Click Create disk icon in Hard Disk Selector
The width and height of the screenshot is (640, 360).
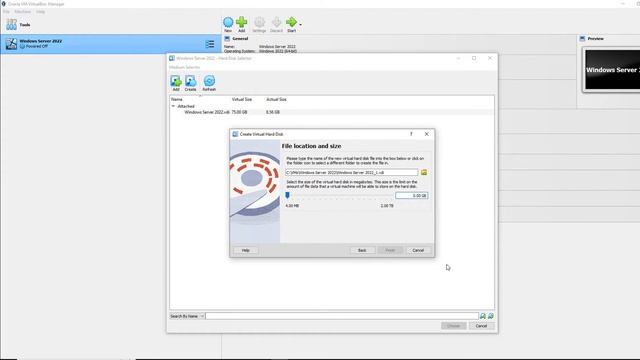click(x=190, y=81)
